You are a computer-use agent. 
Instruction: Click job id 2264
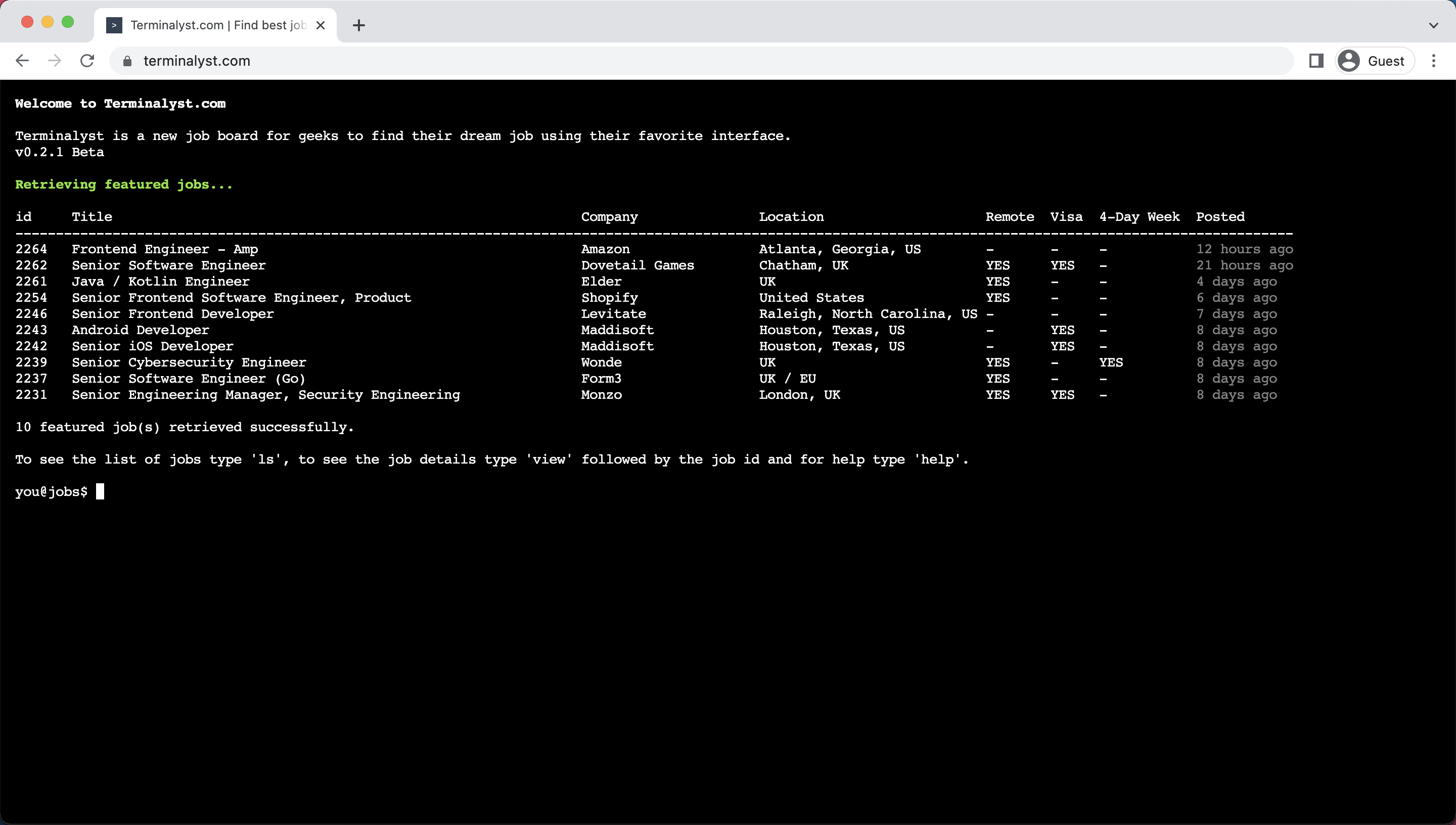point(31,249)
